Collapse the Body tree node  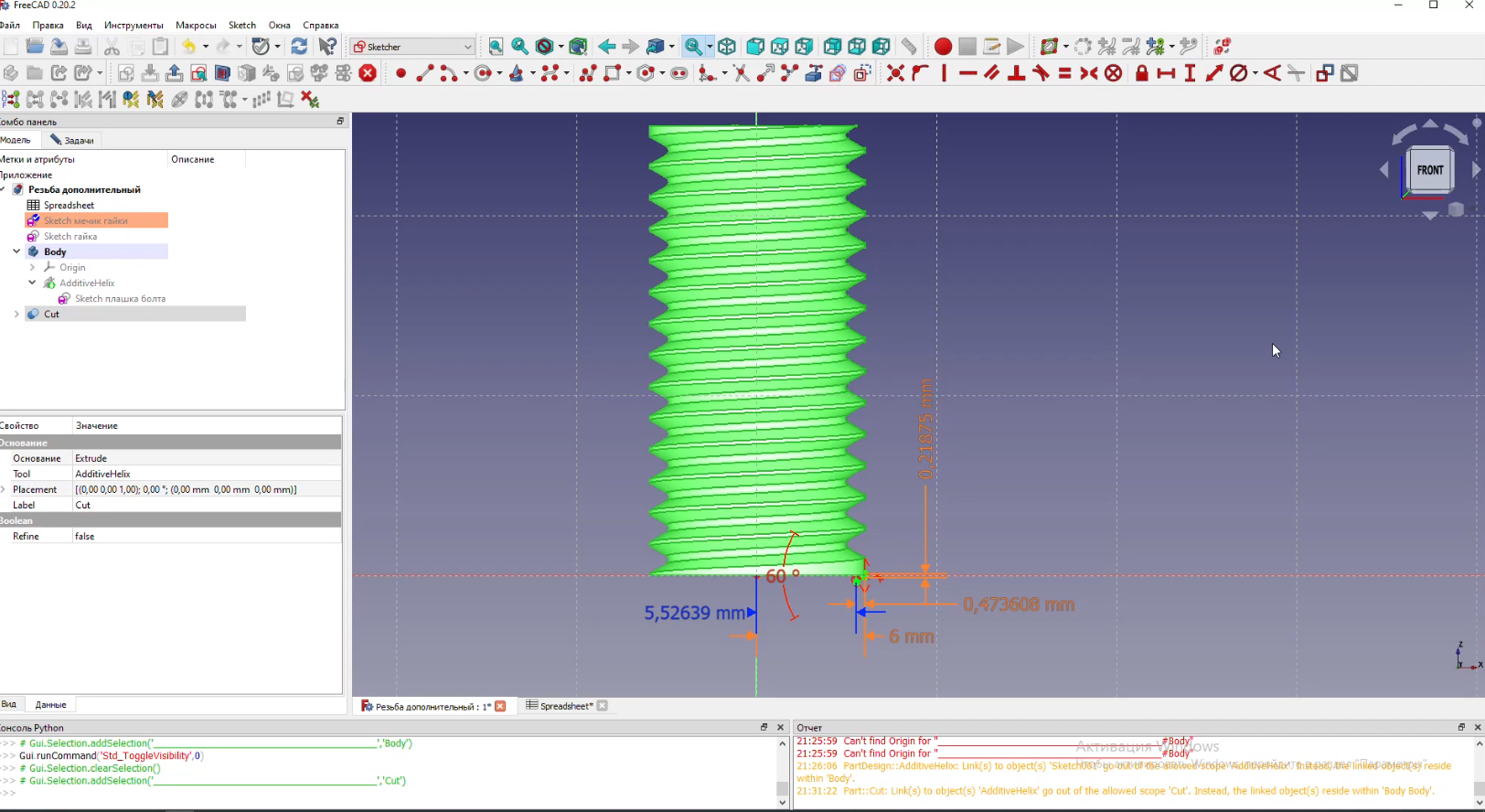[x=16, y=251]
